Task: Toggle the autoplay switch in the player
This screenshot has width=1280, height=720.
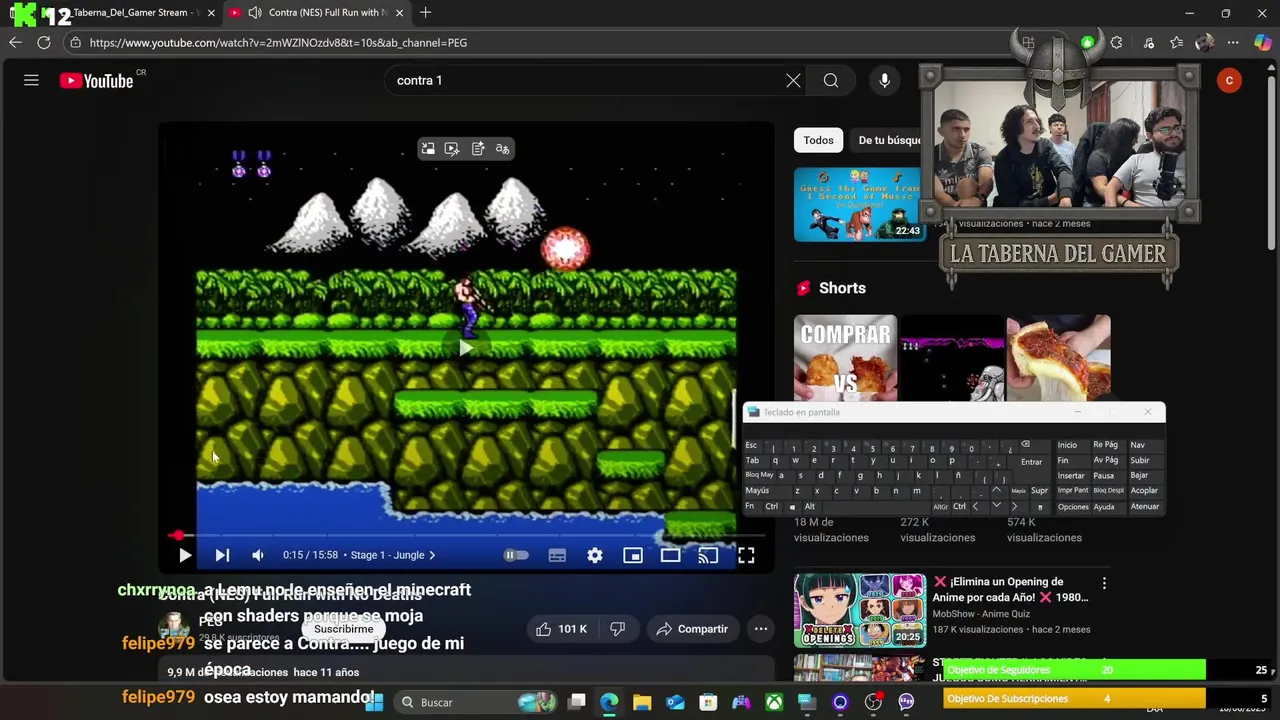Action: [515, 555]
